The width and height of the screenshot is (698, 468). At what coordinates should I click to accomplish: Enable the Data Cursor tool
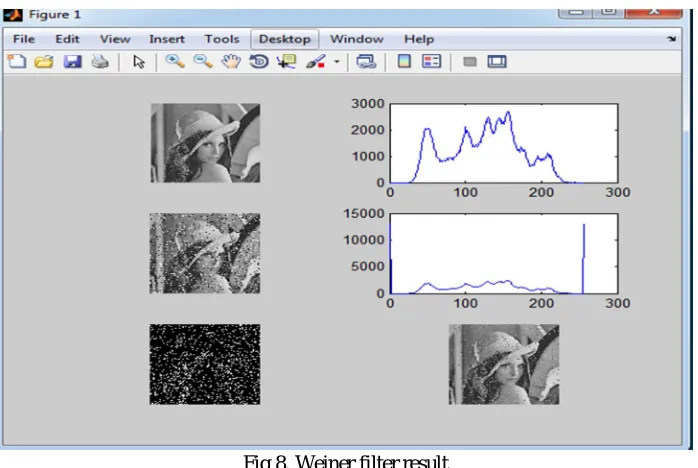click(286, 61)
